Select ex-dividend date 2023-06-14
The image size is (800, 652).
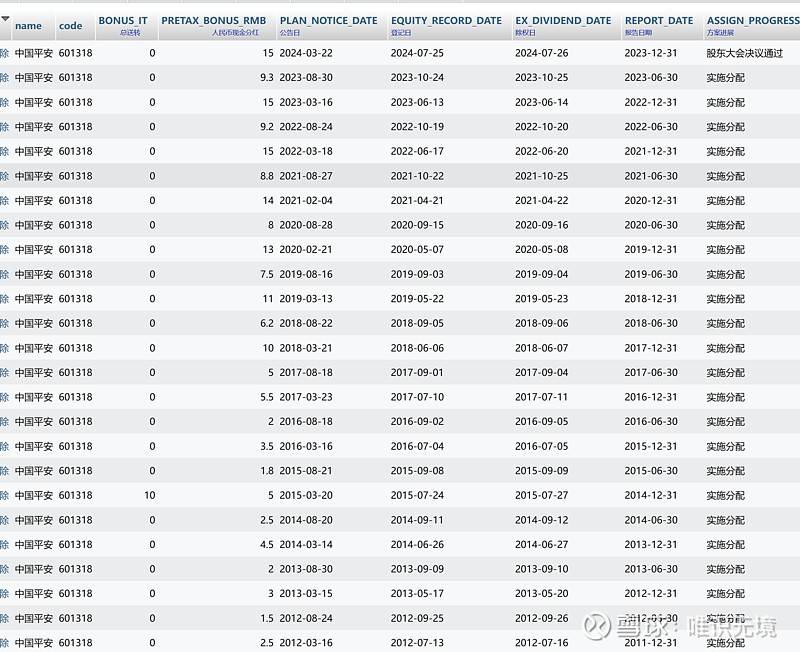[x=542, y=102]
